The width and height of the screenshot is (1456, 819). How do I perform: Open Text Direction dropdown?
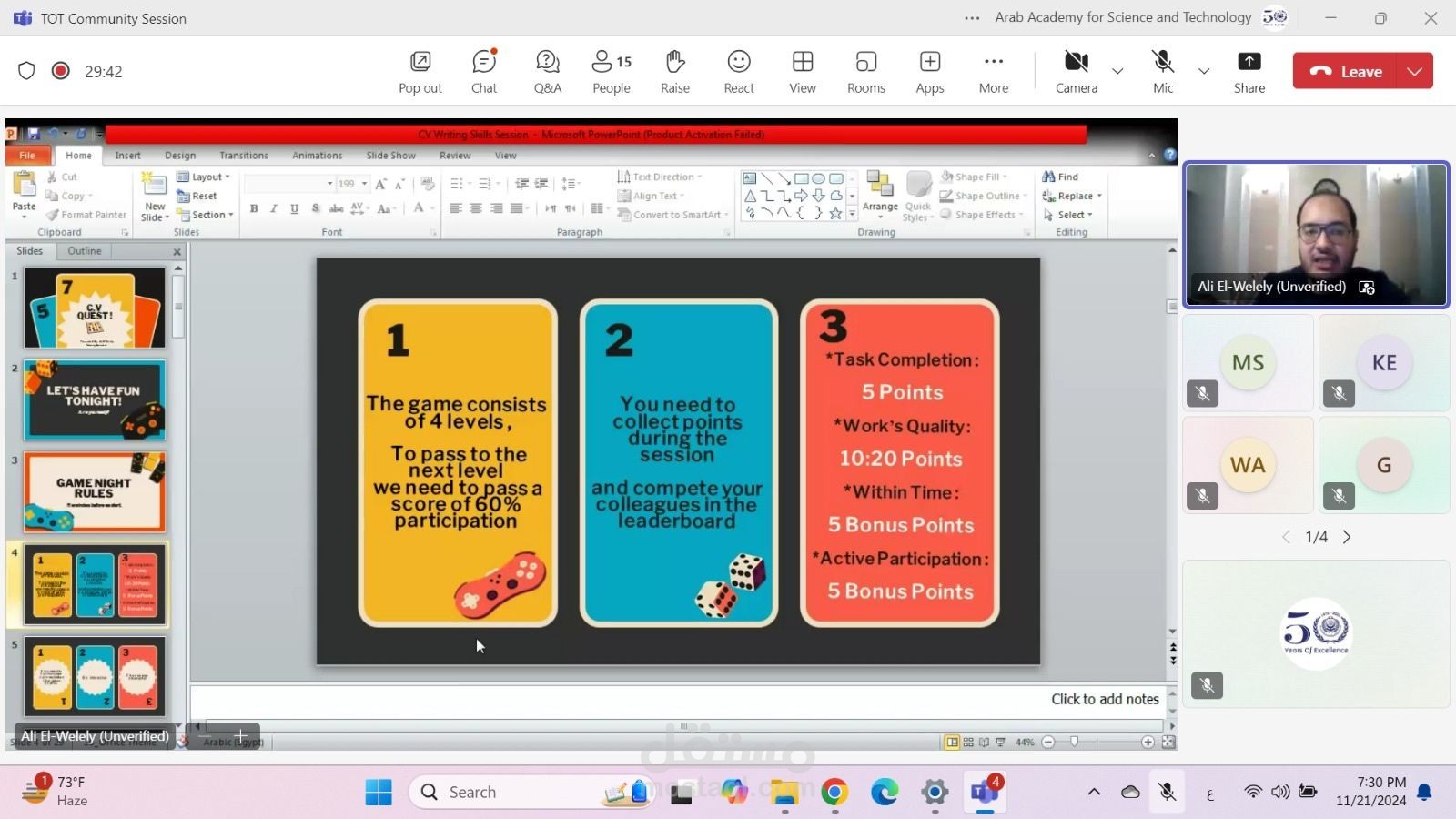tap(660, 177)
